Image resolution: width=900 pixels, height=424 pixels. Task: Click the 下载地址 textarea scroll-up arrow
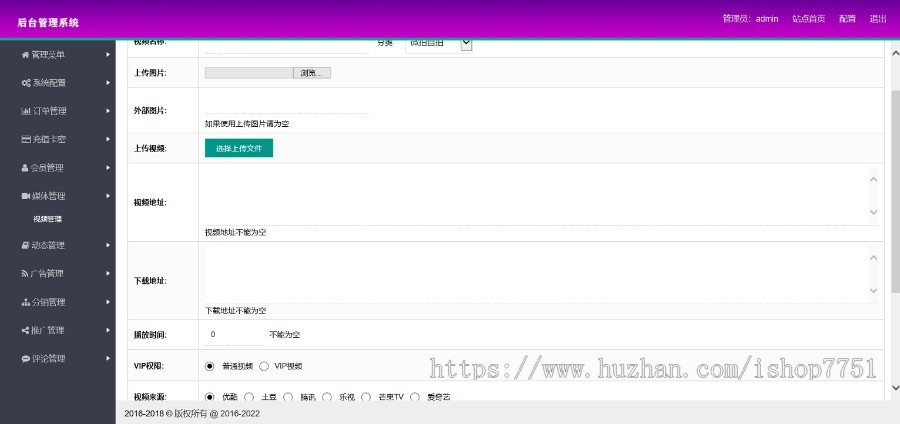pos(874,258)
